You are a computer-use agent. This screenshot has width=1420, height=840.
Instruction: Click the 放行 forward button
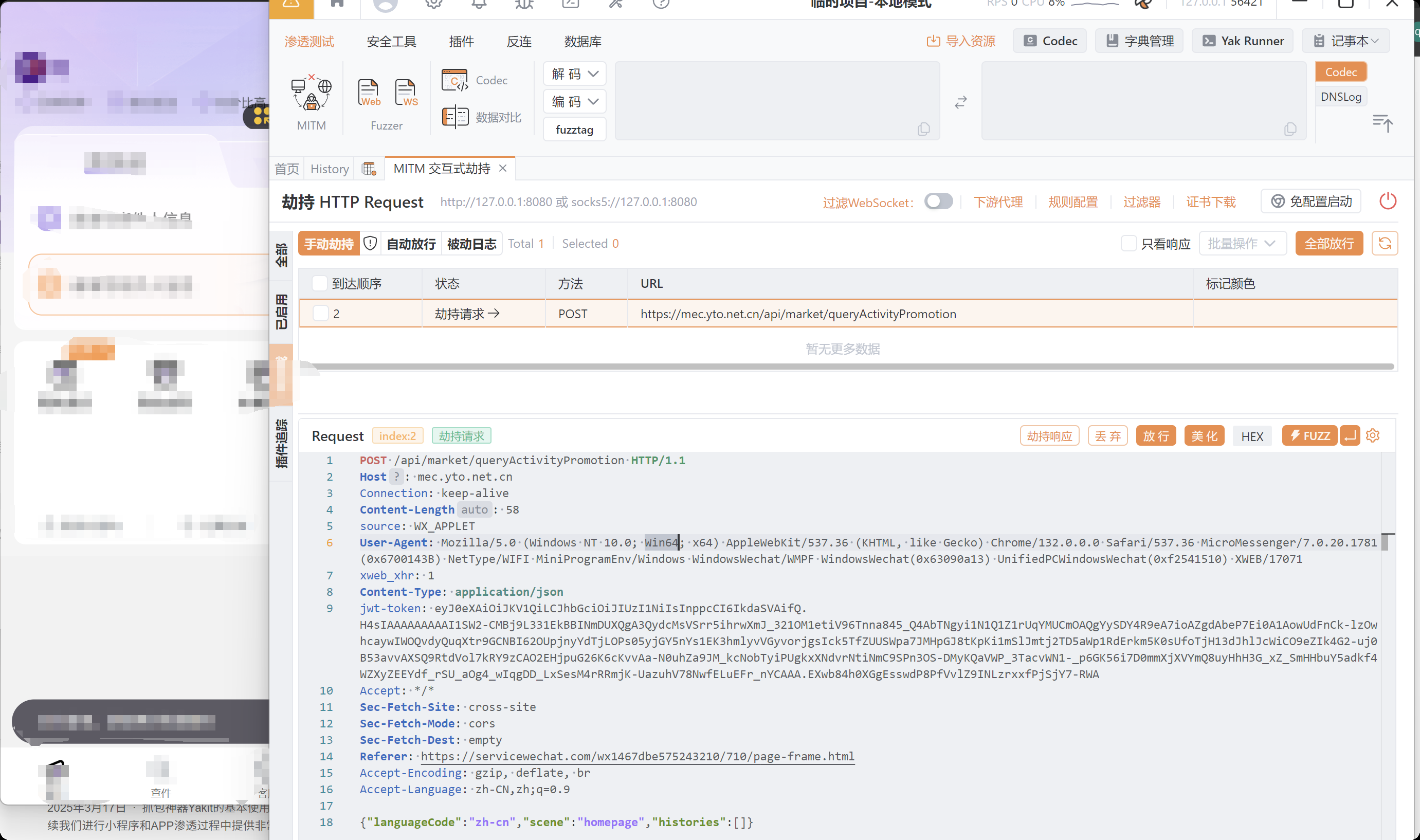[1155, 436]
